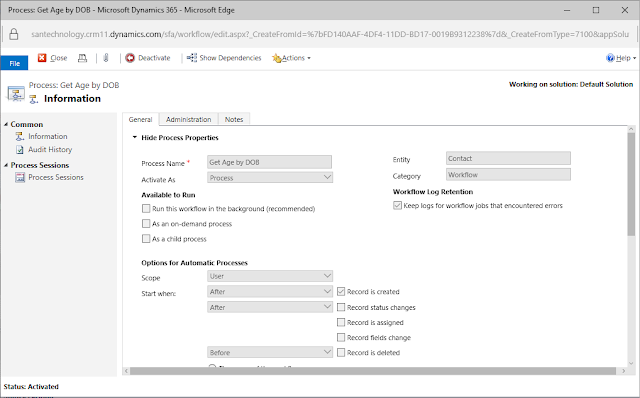Switch to the Administration tab

pos(189,119)
